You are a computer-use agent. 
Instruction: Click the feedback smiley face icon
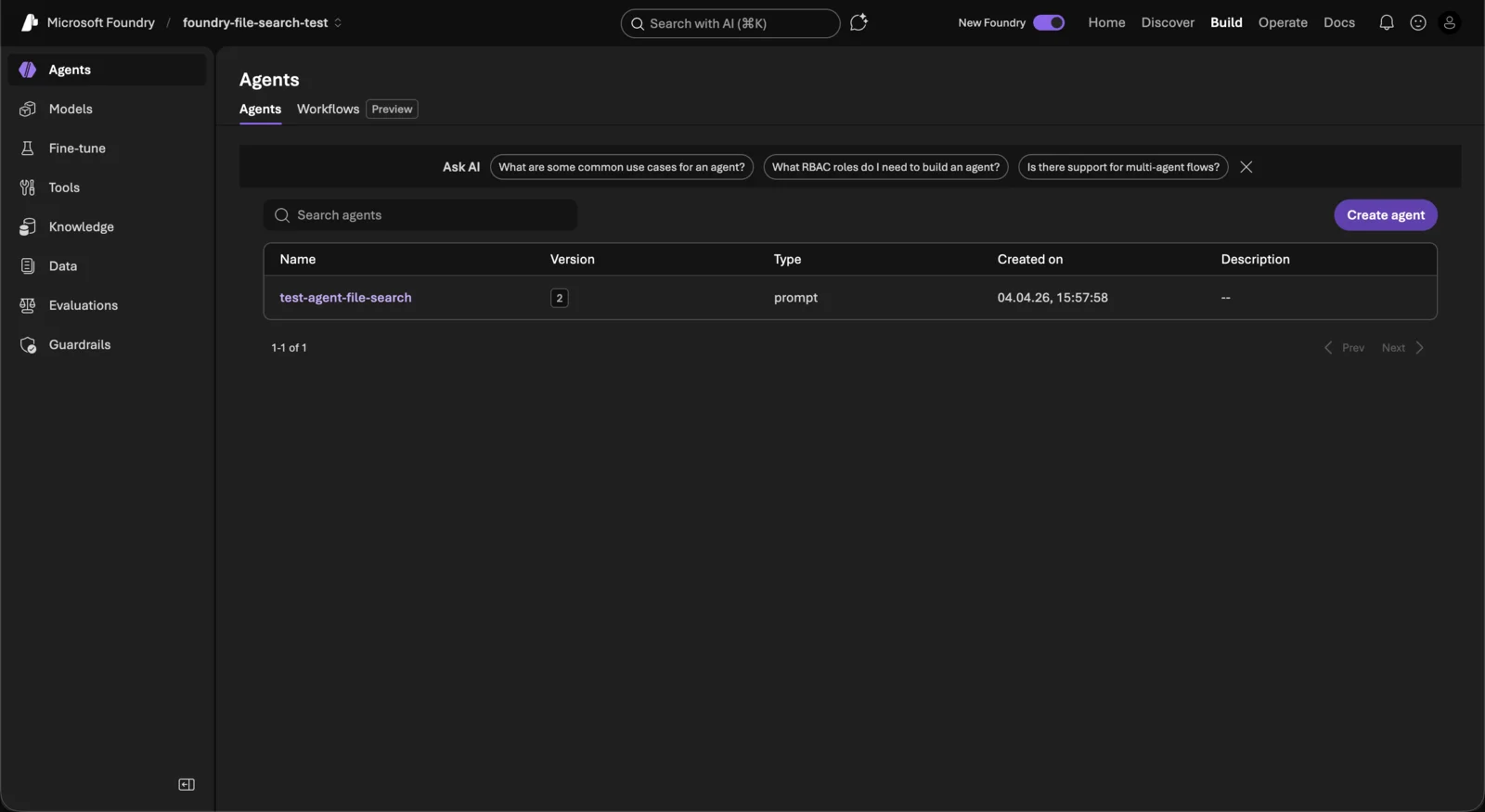click(x=1417, y=22)
